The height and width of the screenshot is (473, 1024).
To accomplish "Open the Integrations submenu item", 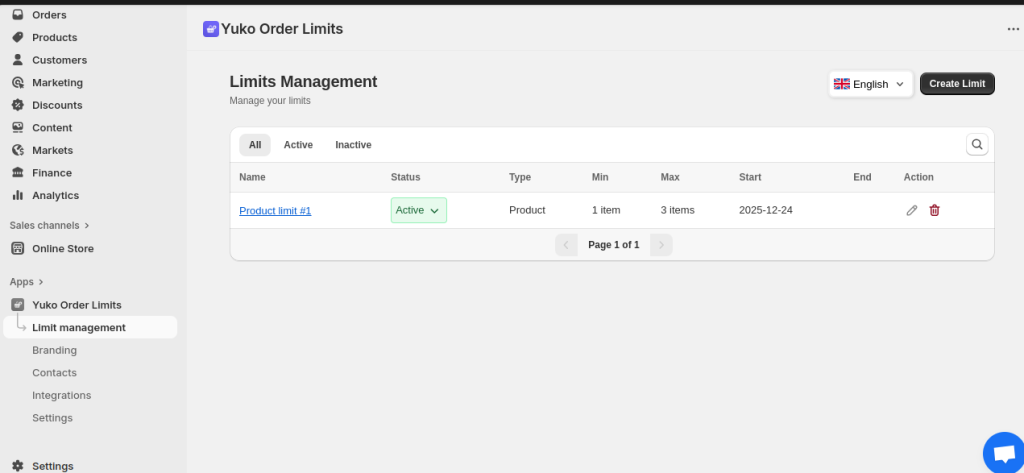I will click(61, 395).
